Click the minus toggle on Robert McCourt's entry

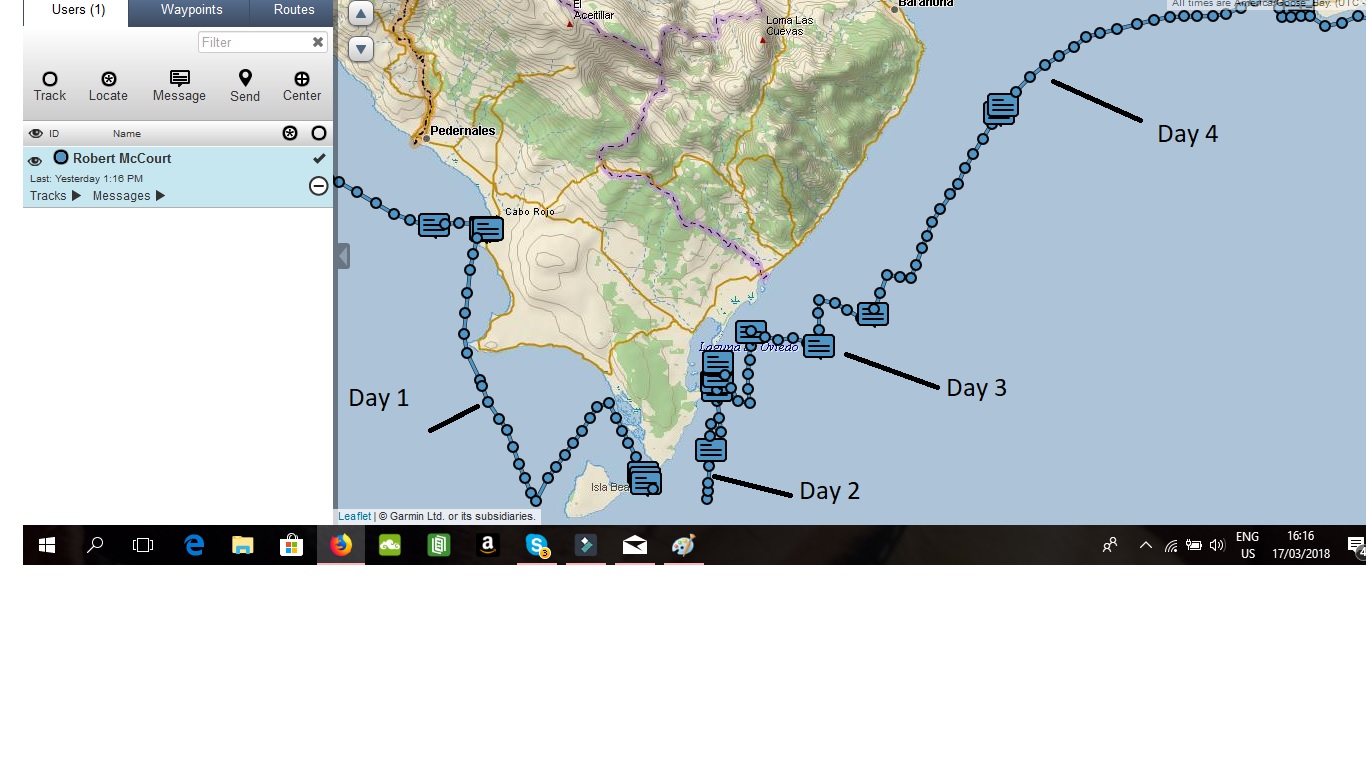pyautogui.click(x=318, y=185)
